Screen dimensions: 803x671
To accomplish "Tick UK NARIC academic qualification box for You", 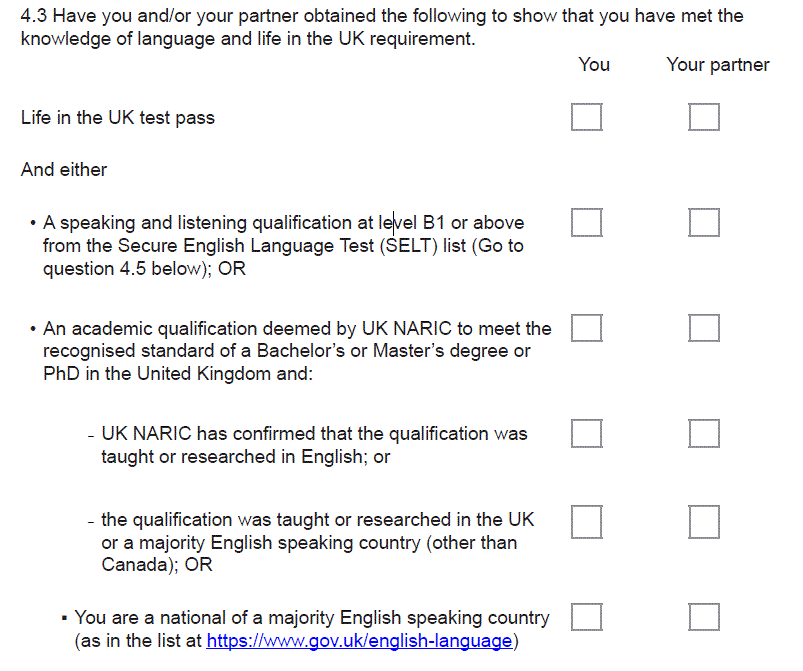I will click(587, 327).
